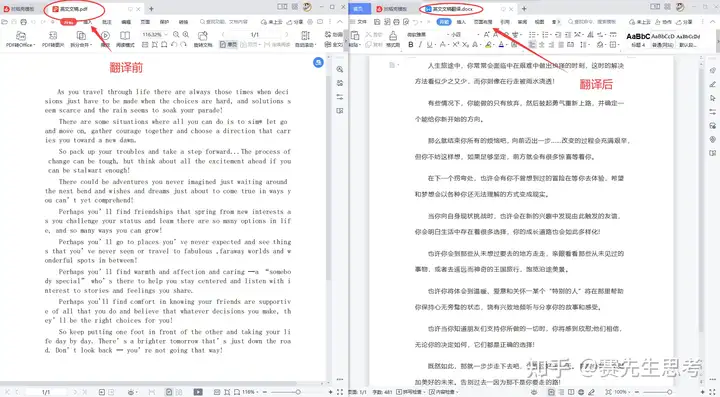Switch to 英文文稿翻译.docx document tab
Screen dimensions: 720x397
pos(451,9)
